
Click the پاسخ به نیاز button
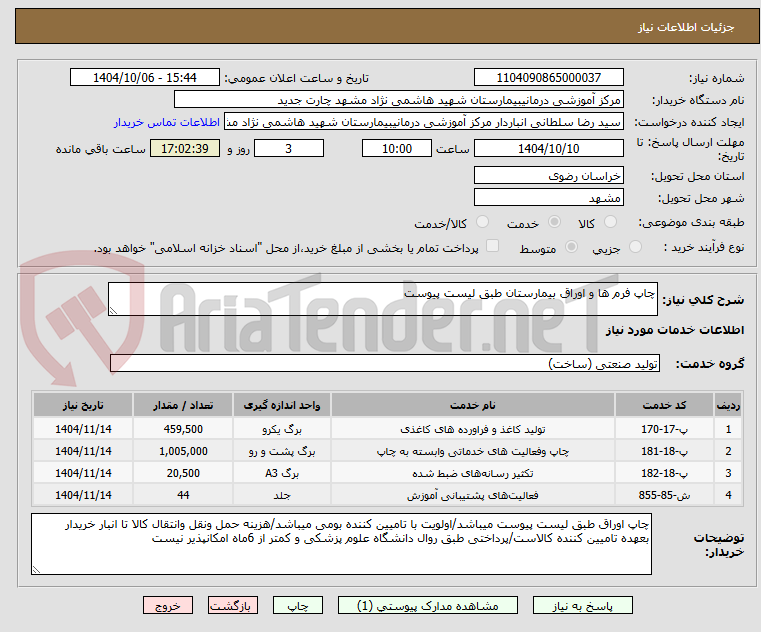[582, 605]
